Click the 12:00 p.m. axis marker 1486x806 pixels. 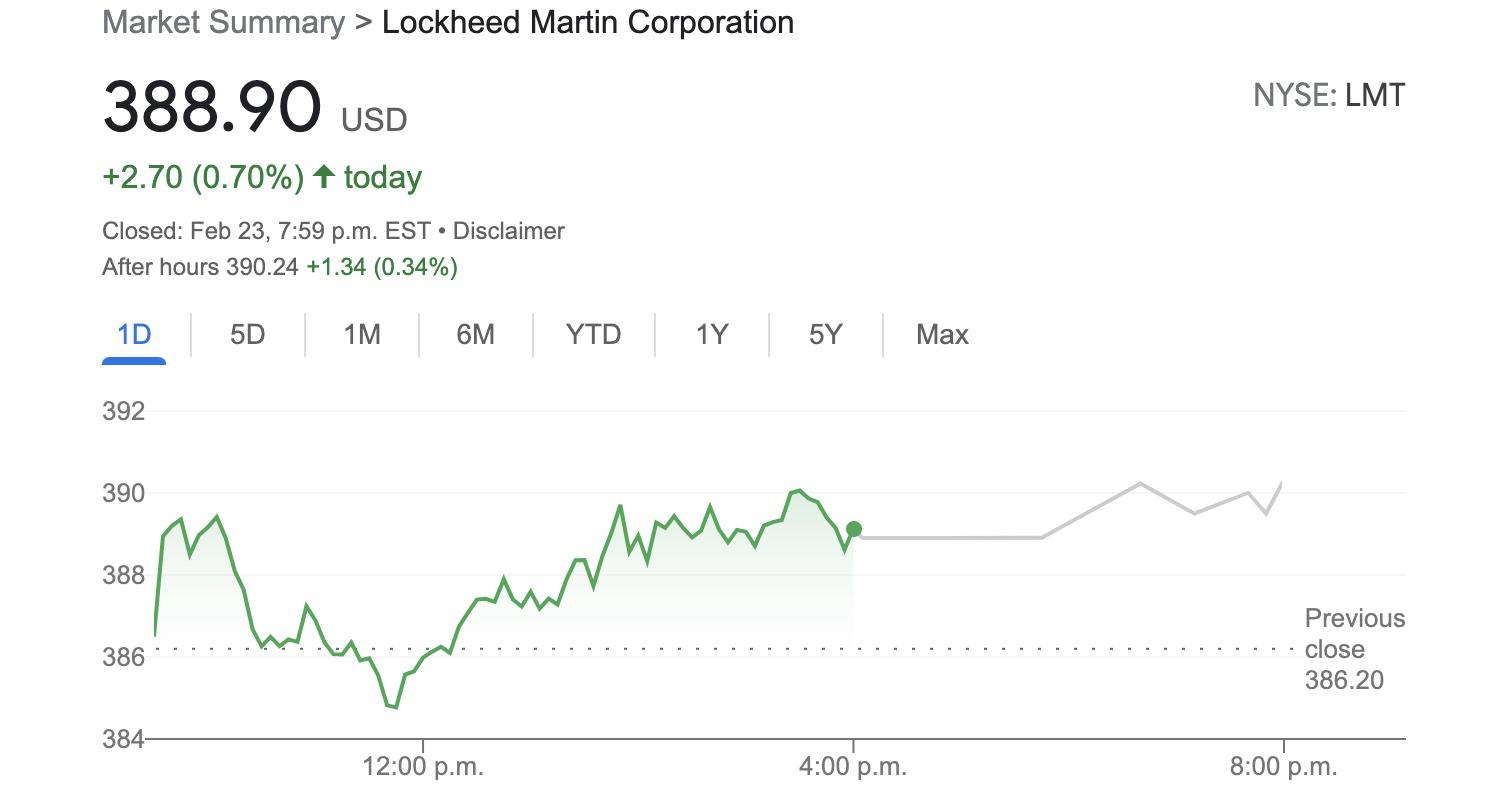tap(423, 767)
